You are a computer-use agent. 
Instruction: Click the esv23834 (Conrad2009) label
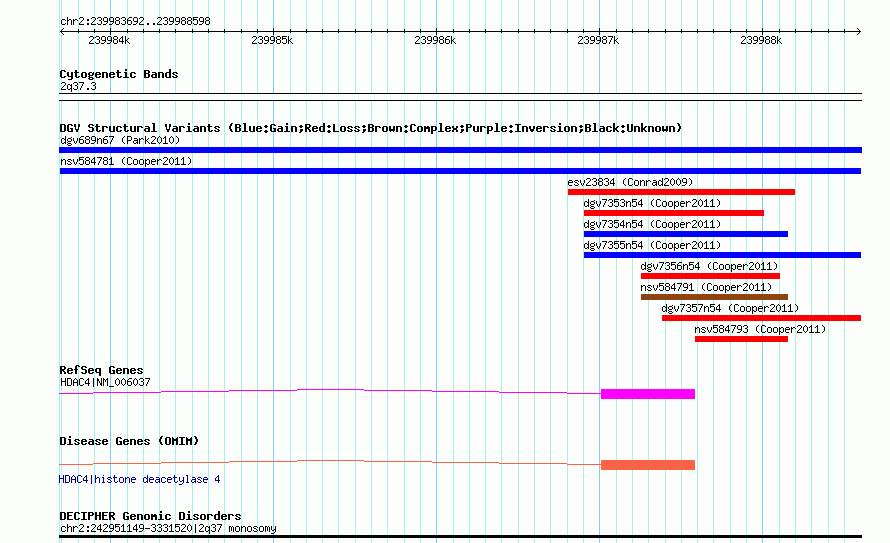(630, 182)
